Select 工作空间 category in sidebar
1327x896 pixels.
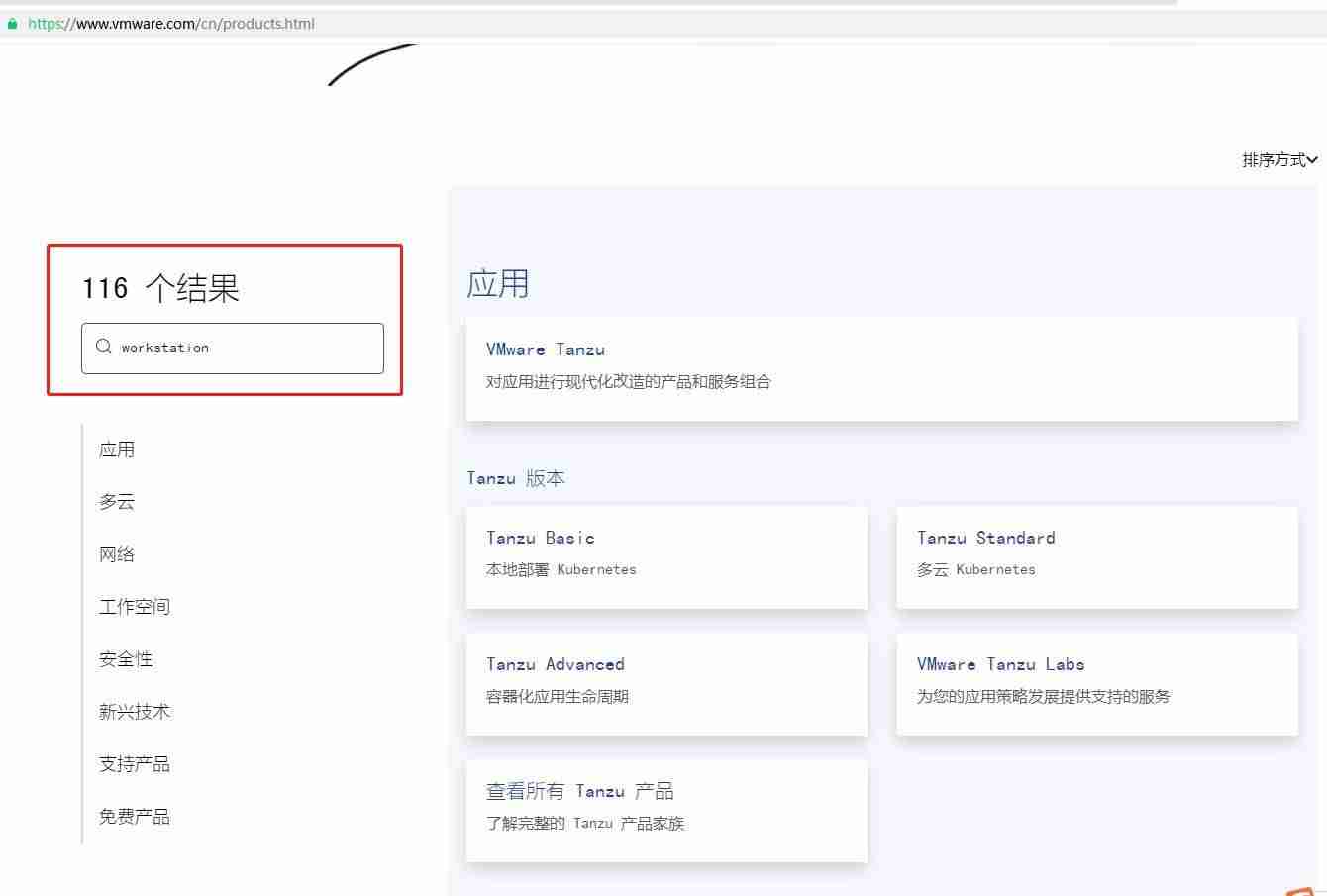pyautogui.click(x=135, y=607)
